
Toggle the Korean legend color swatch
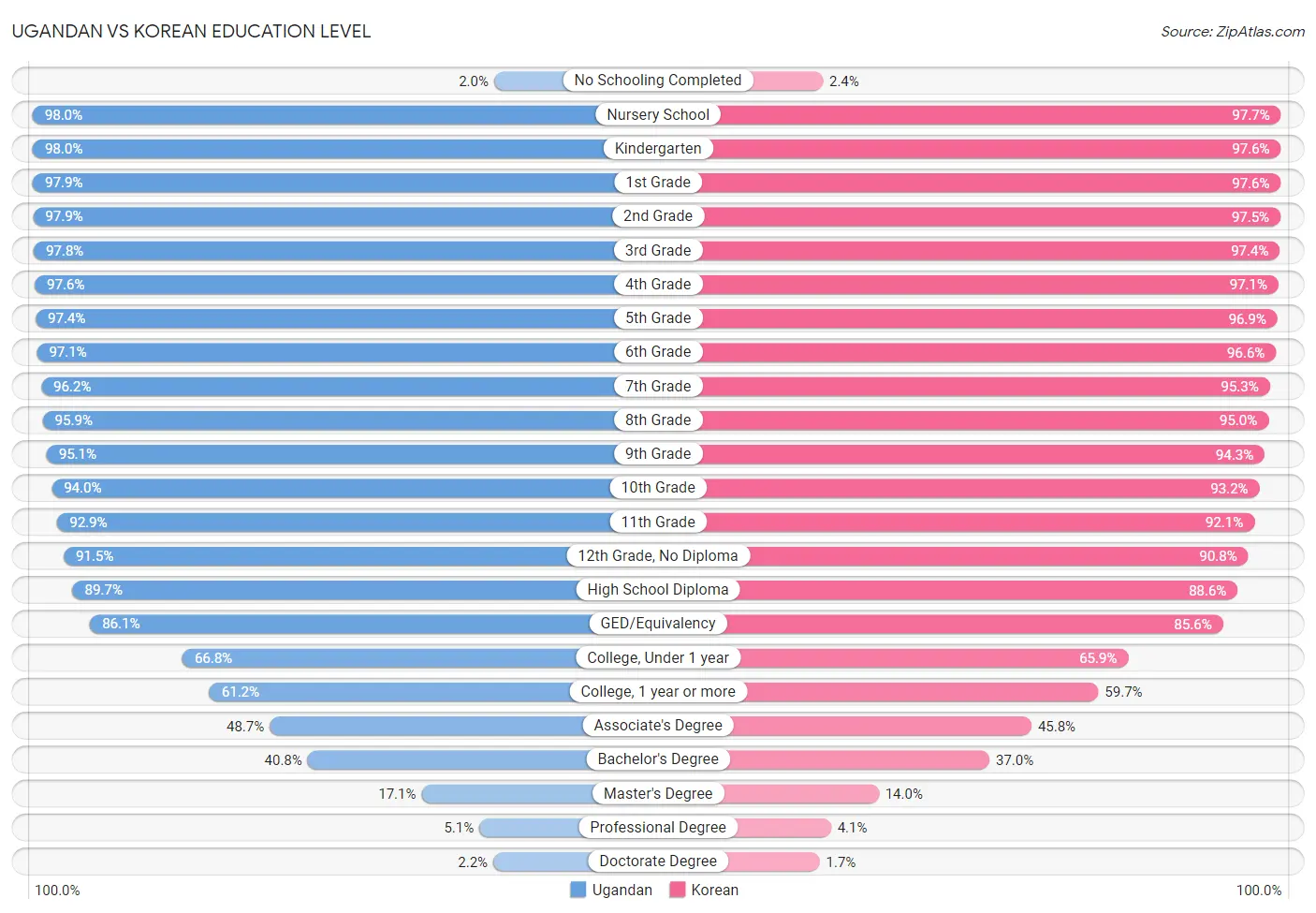tap(677, 890)
